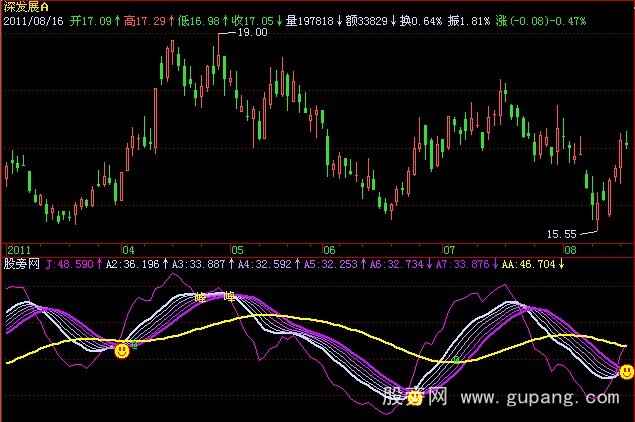
Task: Click the first yellow sell marker at indicator peak
Action: pos(200,297)
